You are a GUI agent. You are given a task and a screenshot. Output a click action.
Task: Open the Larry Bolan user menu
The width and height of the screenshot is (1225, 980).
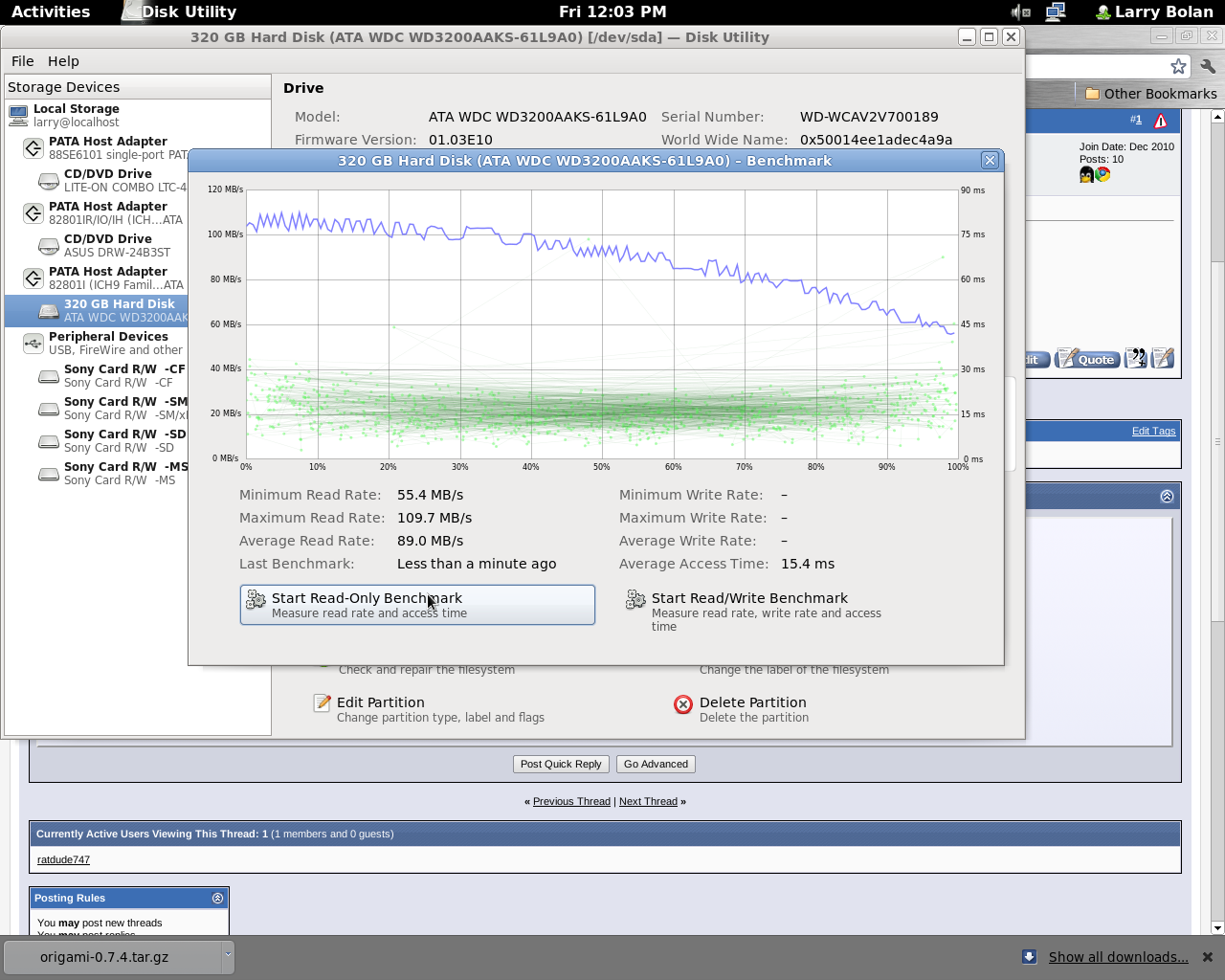(x=1153, y=11)
